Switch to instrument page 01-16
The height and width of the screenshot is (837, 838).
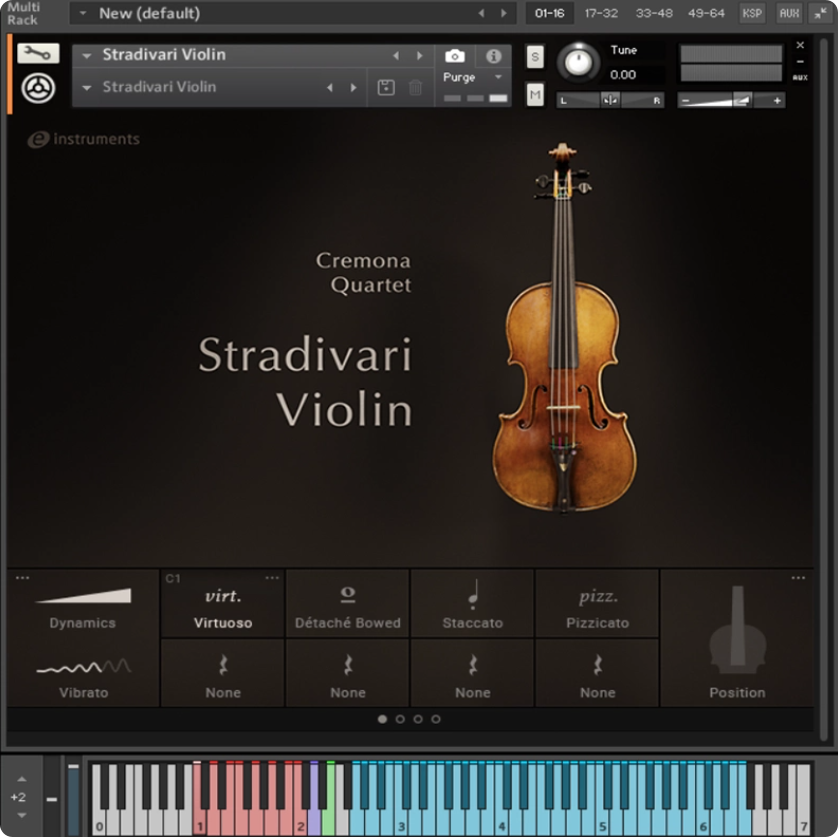click(x=549, y=13)
